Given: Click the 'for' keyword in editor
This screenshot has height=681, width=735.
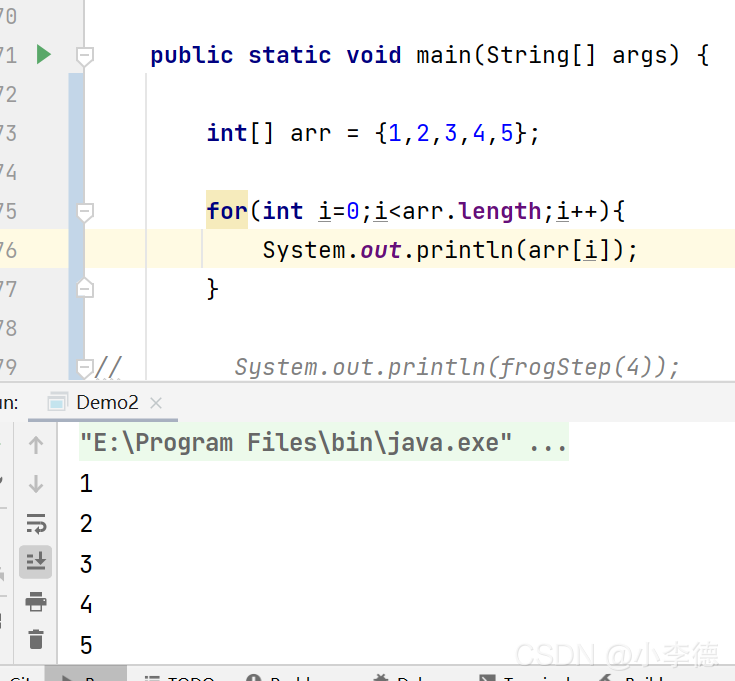Looking at the screenshot, I should [x=227, y=210].
